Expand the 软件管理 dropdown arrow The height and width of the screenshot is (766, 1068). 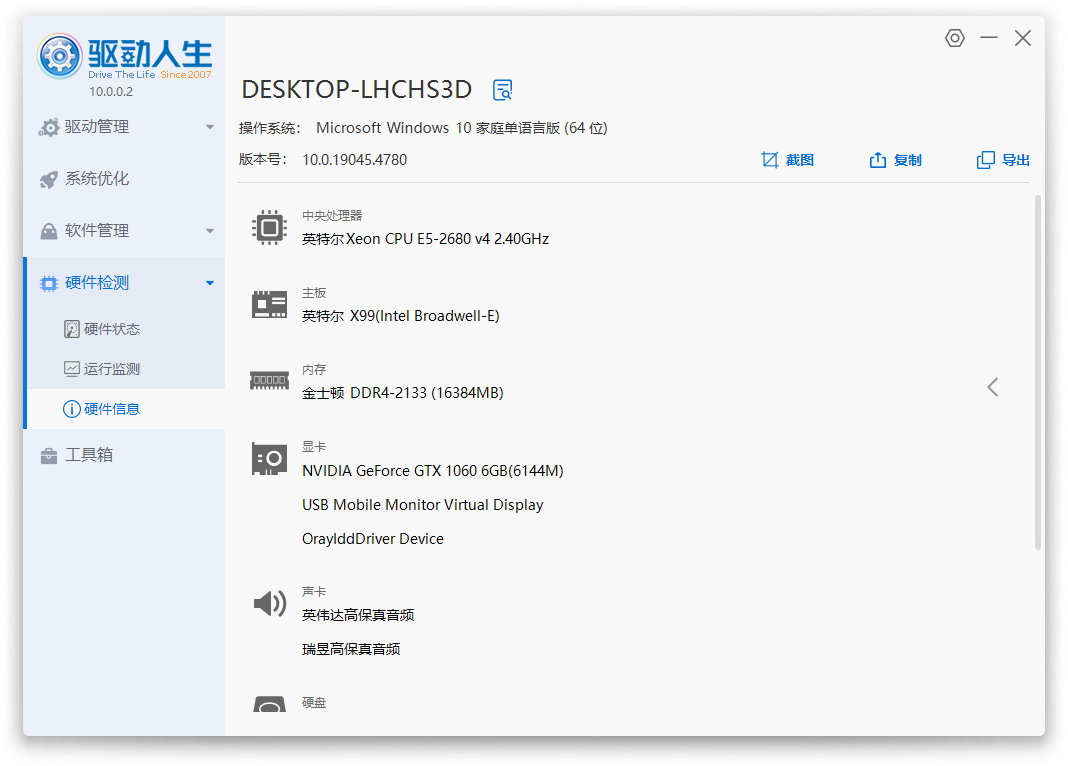tap(210, 232)
